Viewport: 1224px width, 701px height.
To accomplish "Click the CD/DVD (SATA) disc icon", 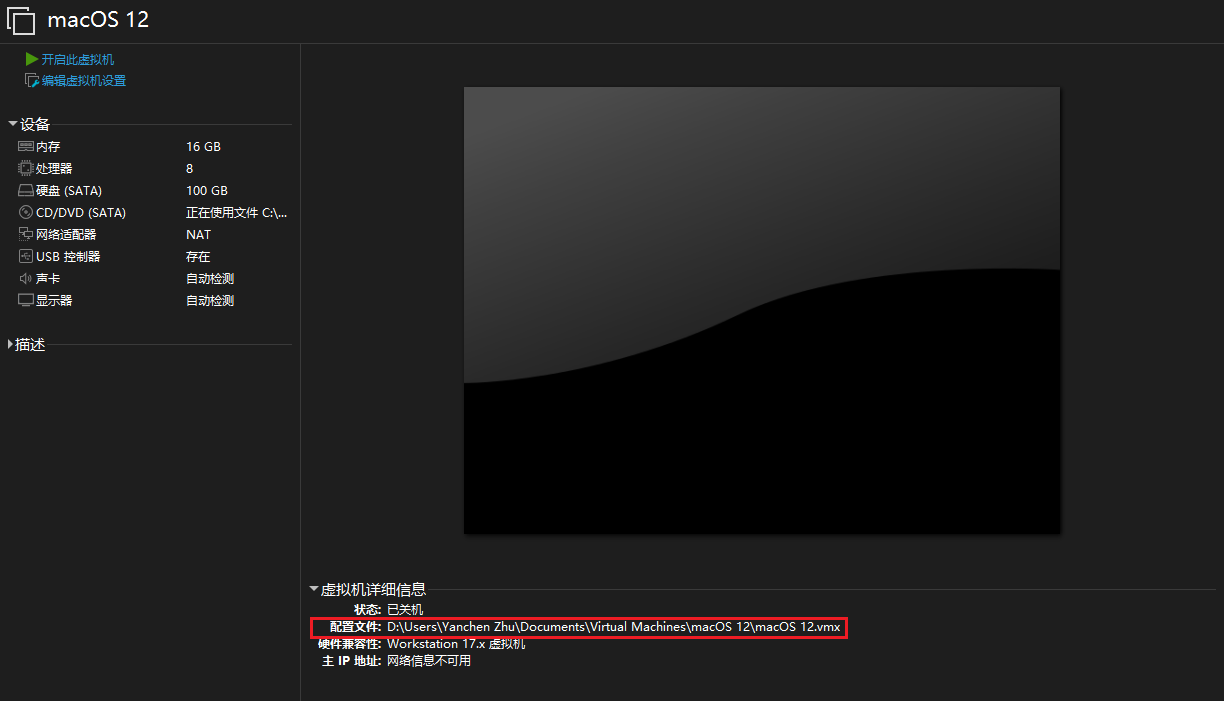I will point(26,213).
